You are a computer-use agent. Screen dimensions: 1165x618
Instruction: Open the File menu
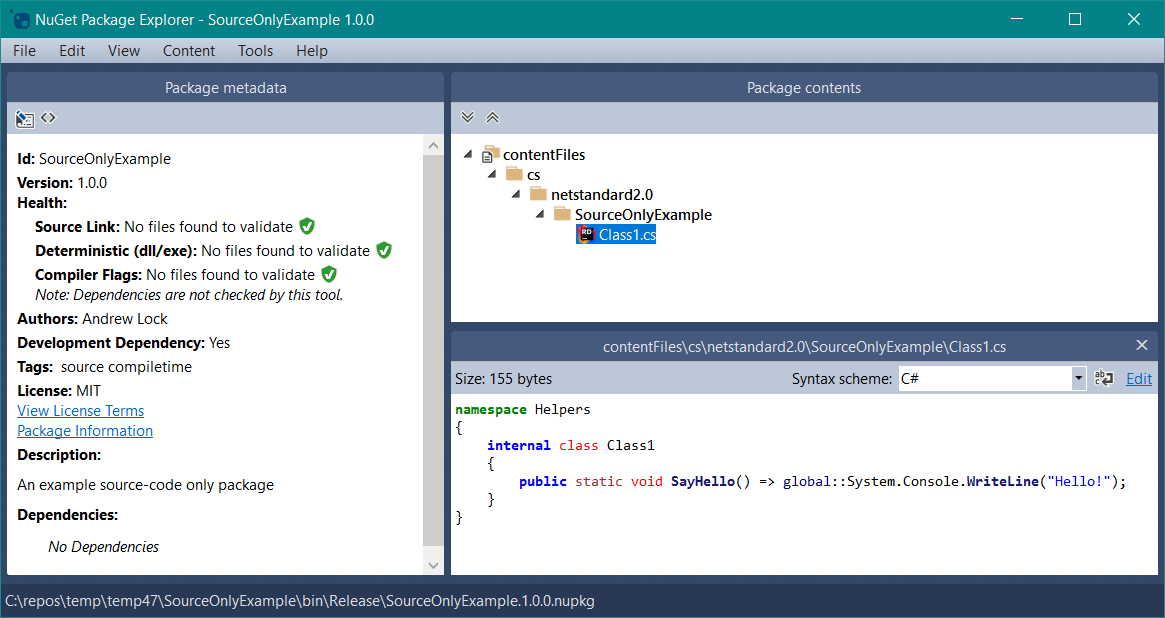pyautogui.click(x=24, y=51)
